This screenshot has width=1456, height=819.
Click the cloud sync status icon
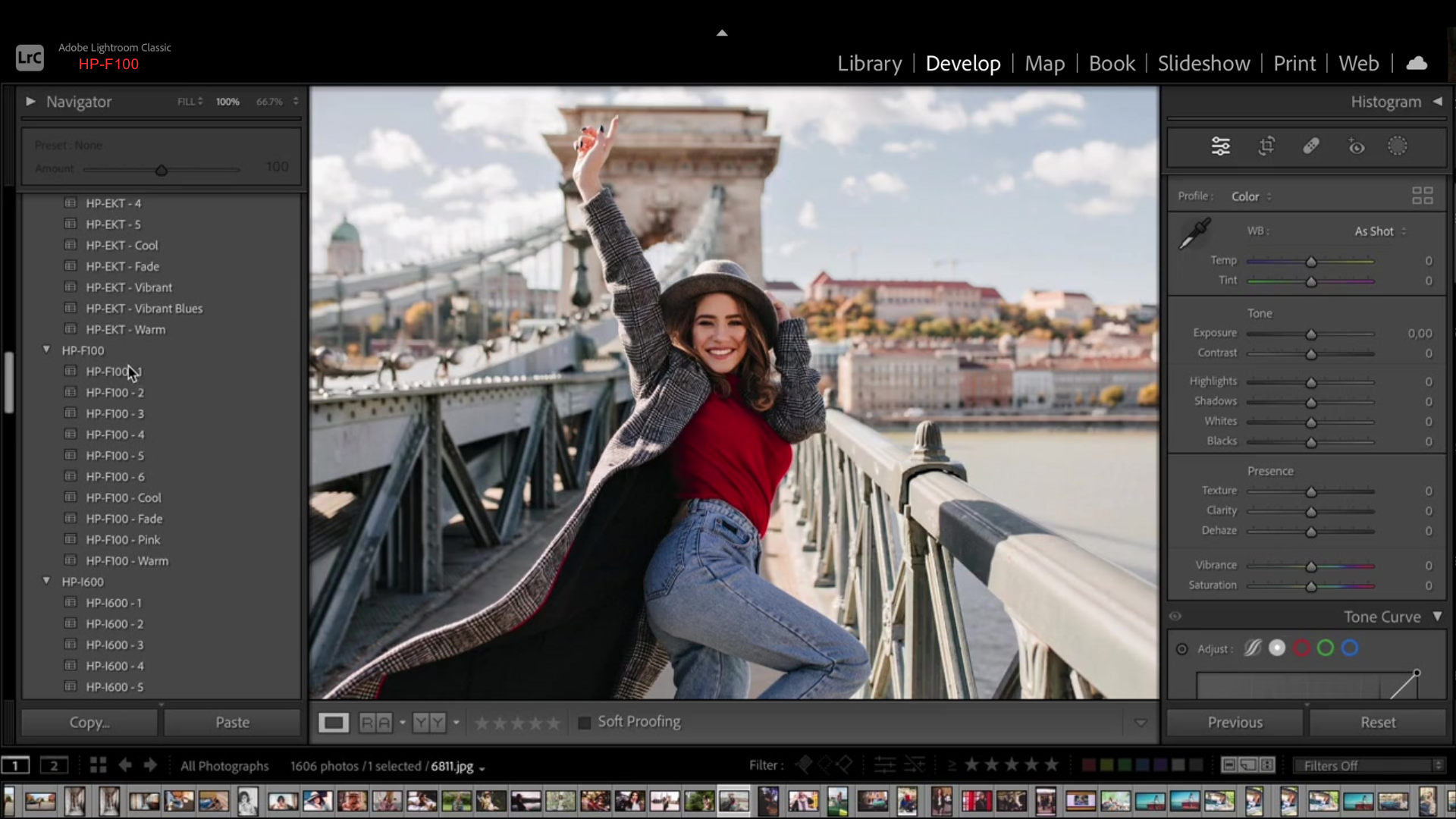pos(1417,64)
